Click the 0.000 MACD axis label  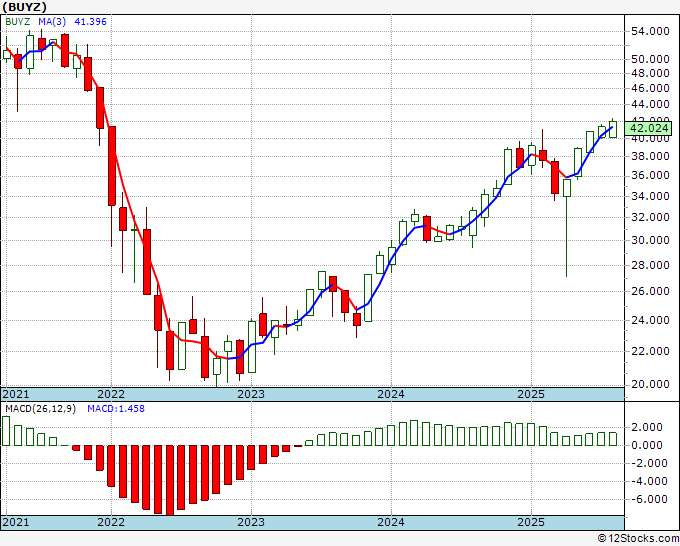(x=646, y=445)
